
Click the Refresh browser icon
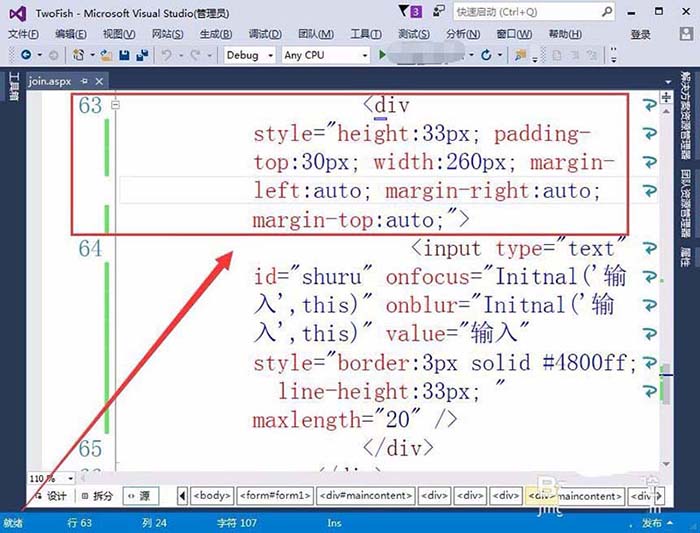(x=486, y=55)
